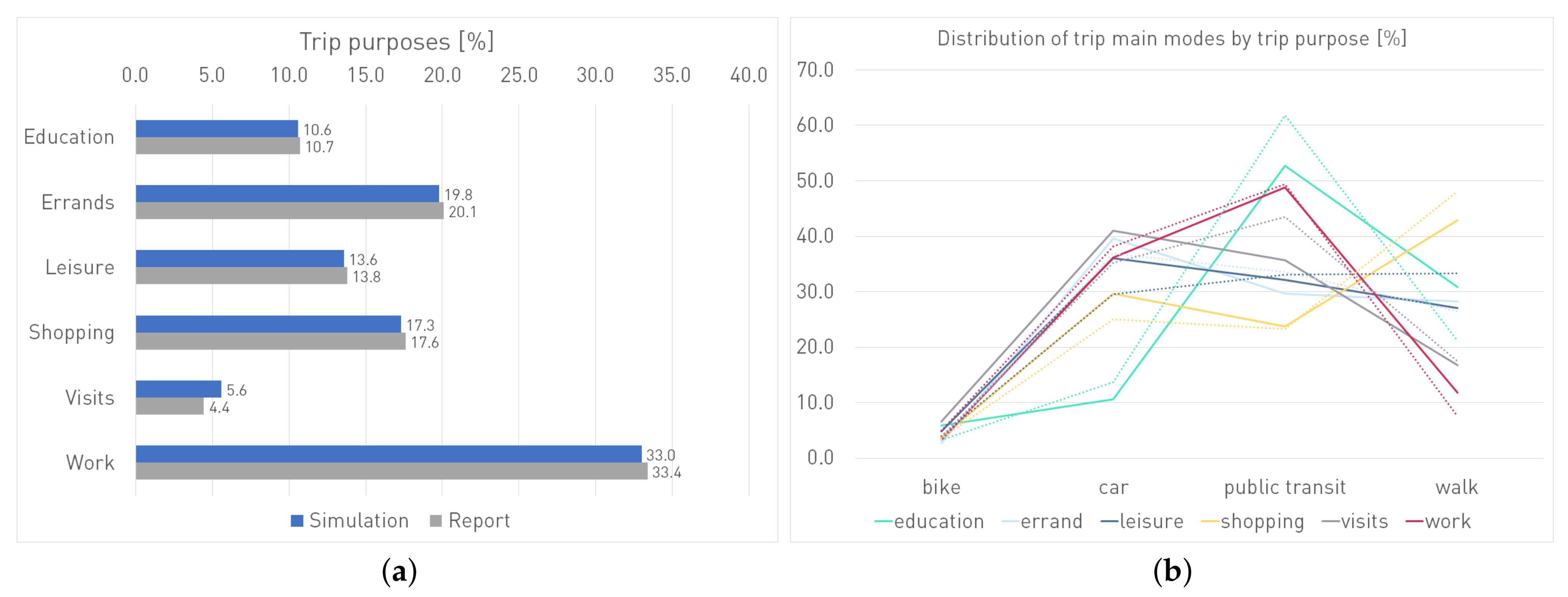Click the "public transit" axis label
The height and width of the screenshot is (597, 1568).
pos(1284,487)
